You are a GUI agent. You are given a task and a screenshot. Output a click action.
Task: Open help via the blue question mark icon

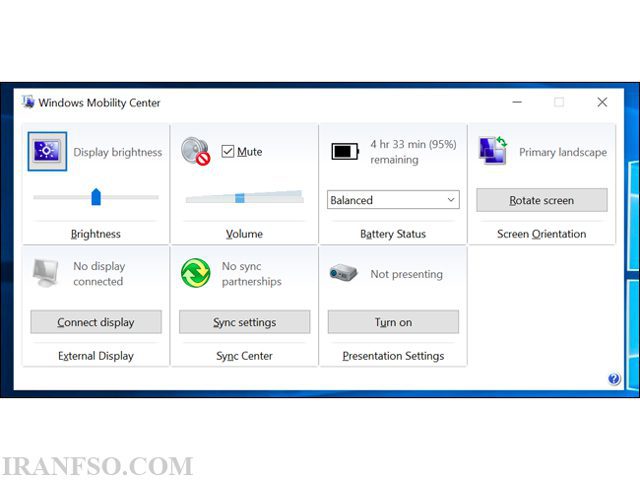(x=614, y=379)
